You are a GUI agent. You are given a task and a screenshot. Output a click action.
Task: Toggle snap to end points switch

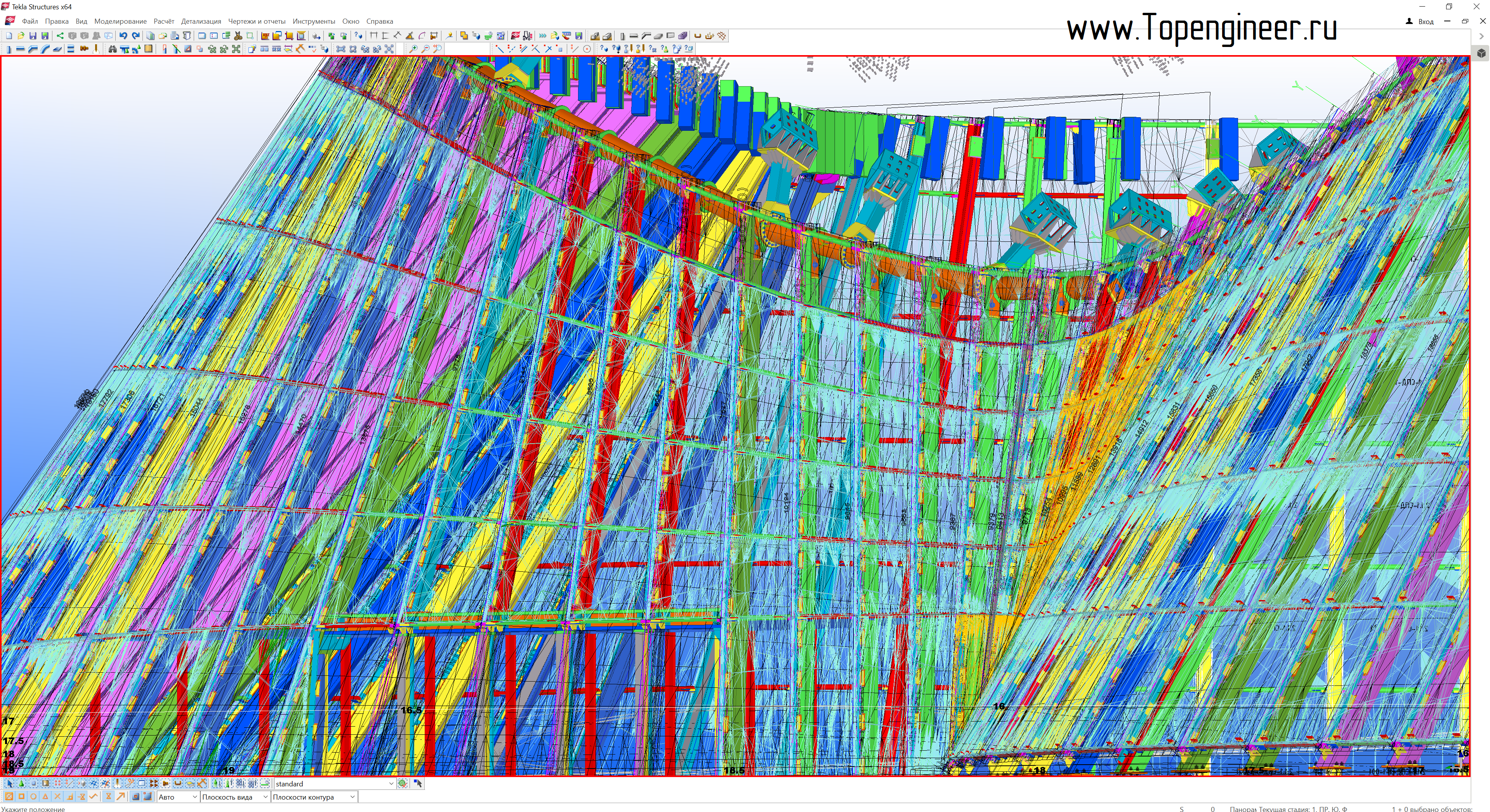[21, 797]
